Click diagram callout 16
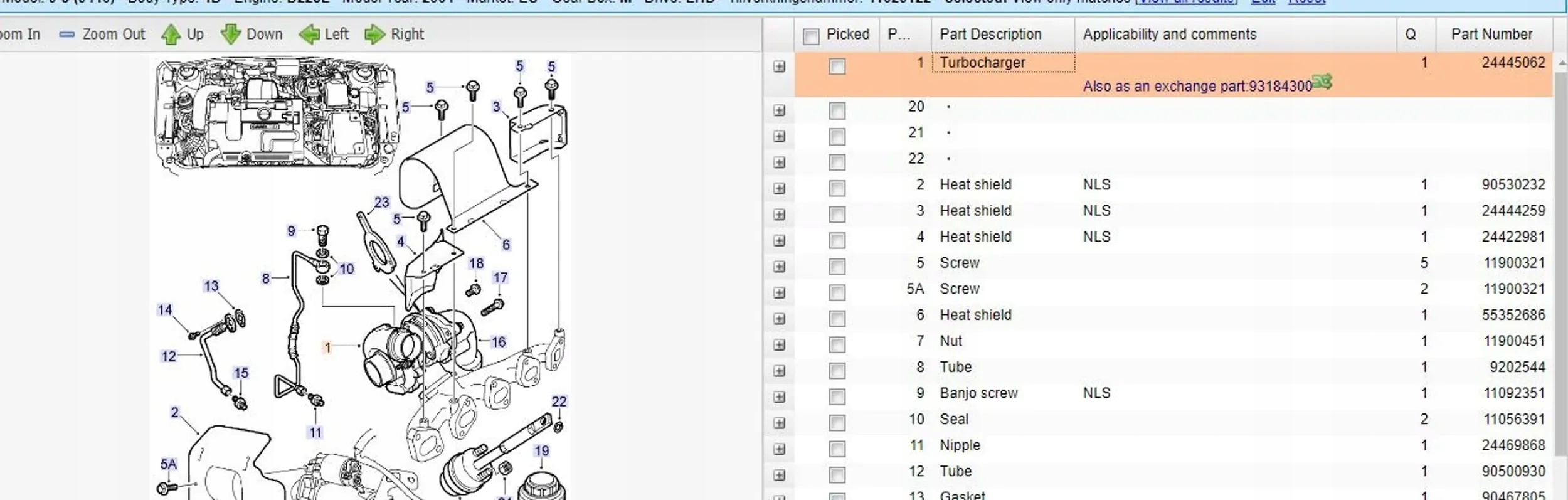This screenshot has height=500, width=1568. pos(499,342)
